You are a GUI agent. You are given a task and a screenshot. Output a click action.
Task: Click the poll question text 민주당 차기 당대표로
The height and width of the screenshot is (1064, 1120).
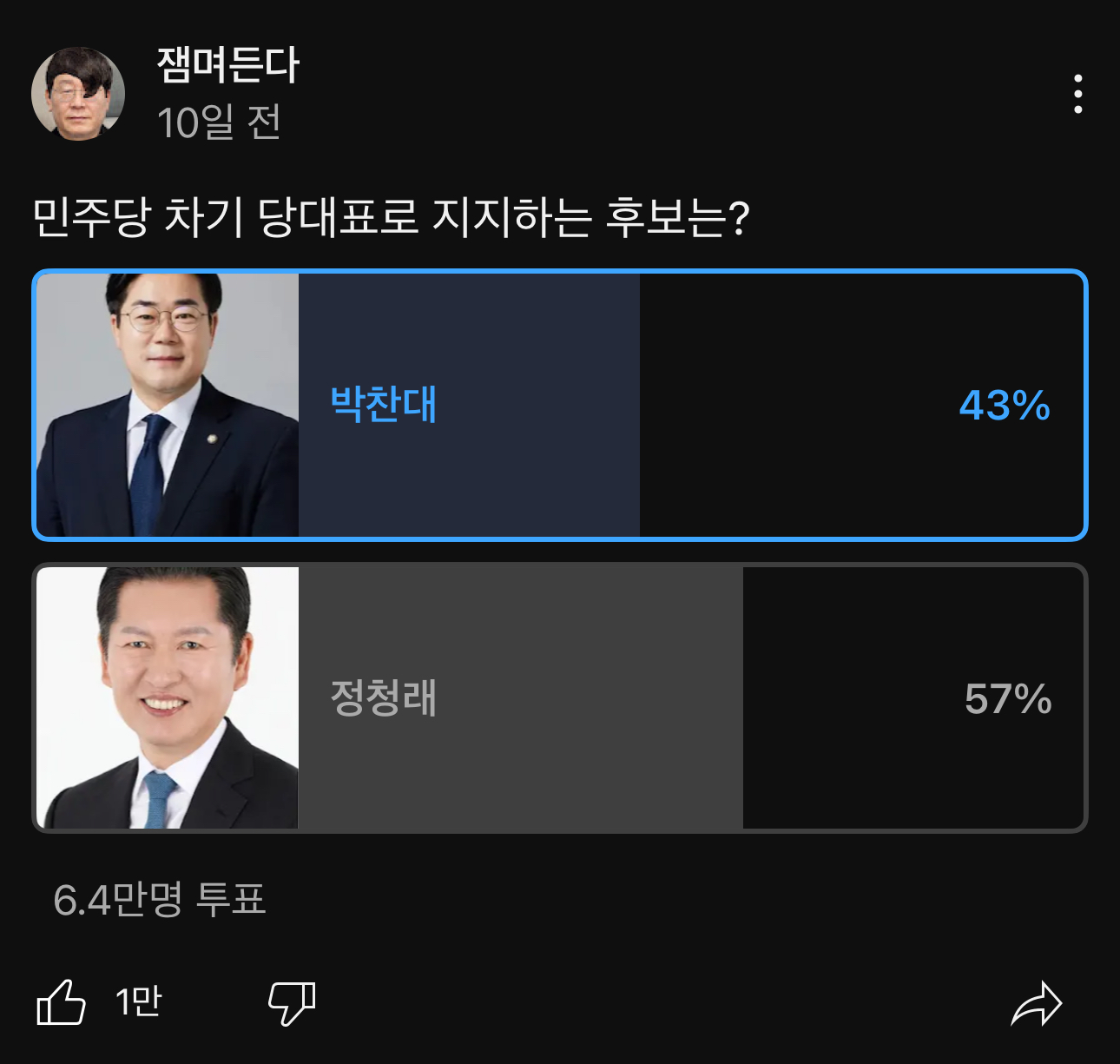click(391, 217)
